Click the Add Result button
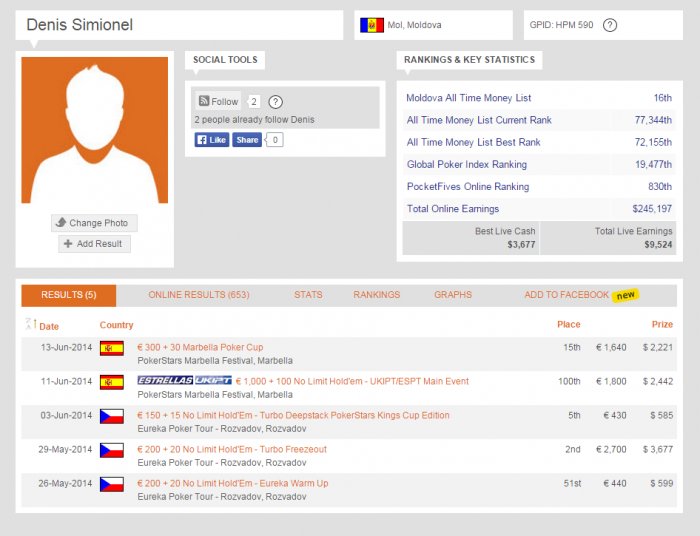Viewport: 700px width, 536px height. click(x=94, y=244)
